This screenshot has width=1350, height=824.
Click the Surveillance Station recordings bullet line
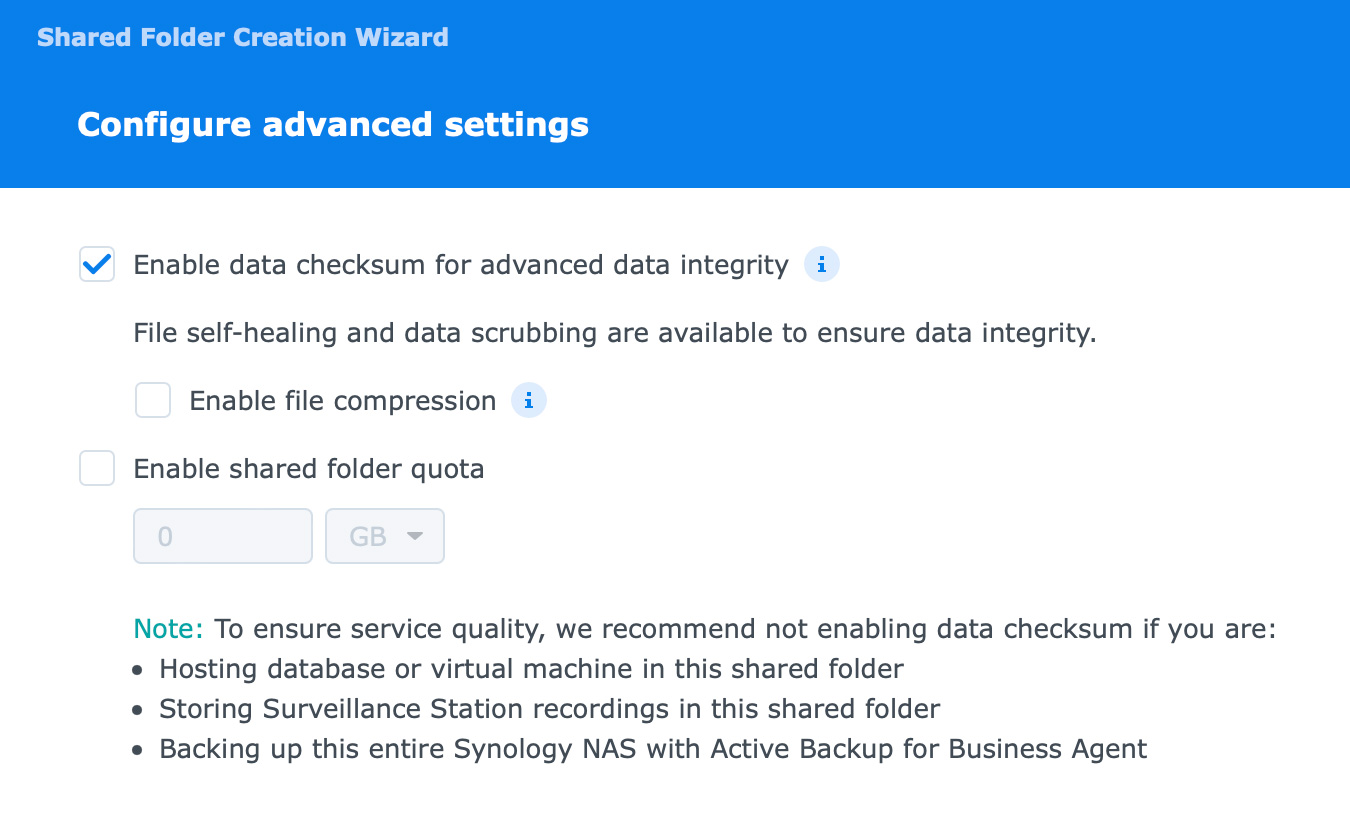(549, 709)
